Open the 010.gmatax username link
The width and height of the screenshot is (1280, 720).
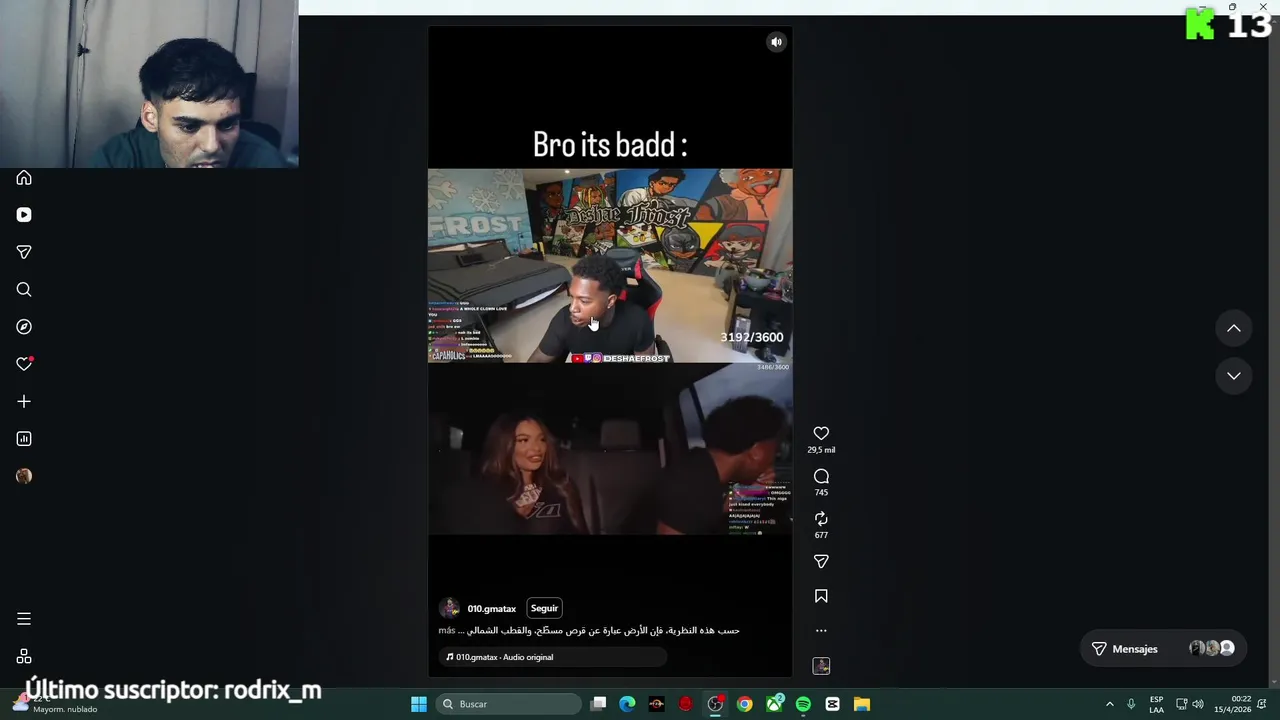pyautogui.click(x=491, y=608)
